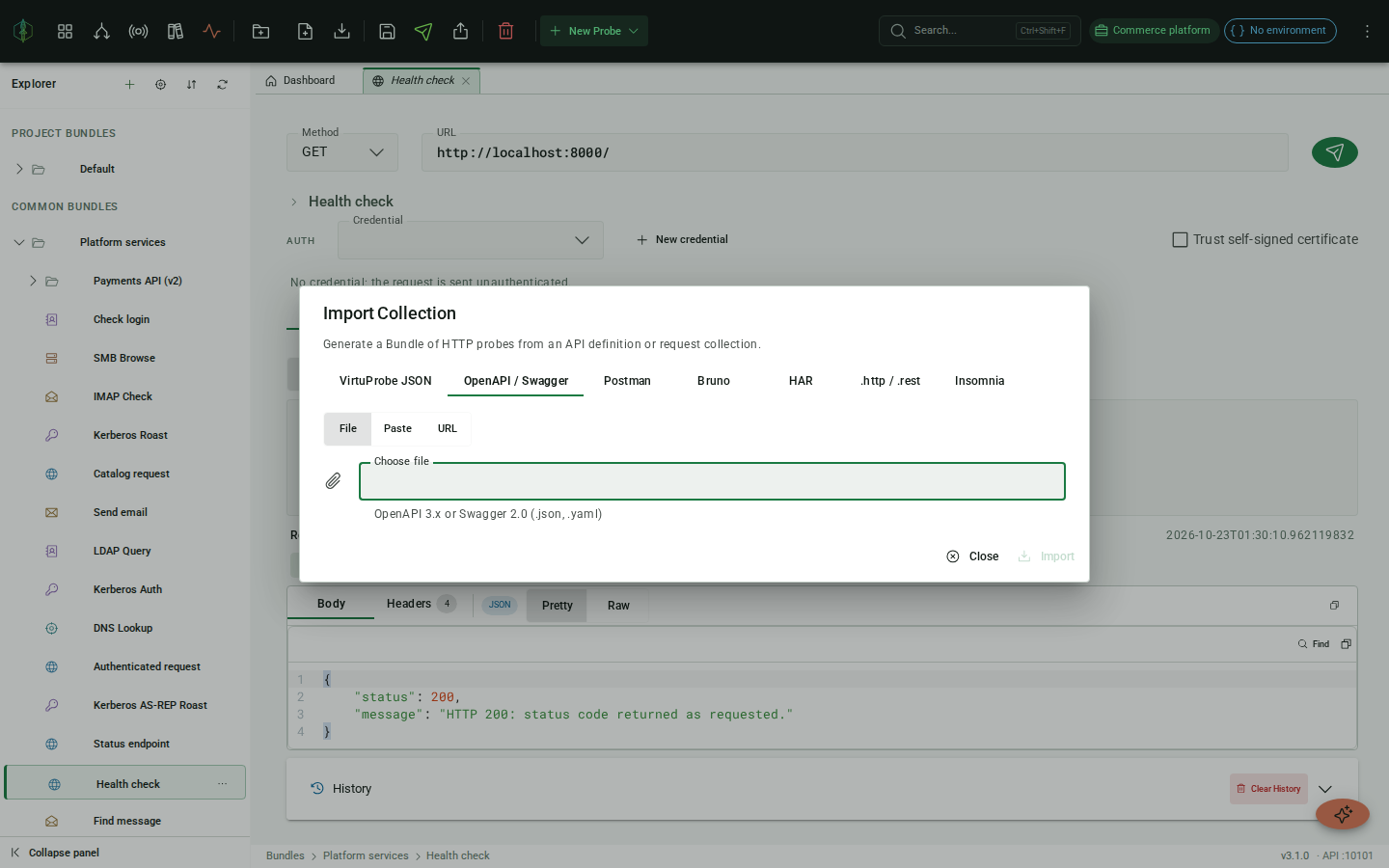The height and width of the screenshot is (868, 1389).
Task: Click the Choose file input field
Action: pyautogui.click(x=712, y=481)
